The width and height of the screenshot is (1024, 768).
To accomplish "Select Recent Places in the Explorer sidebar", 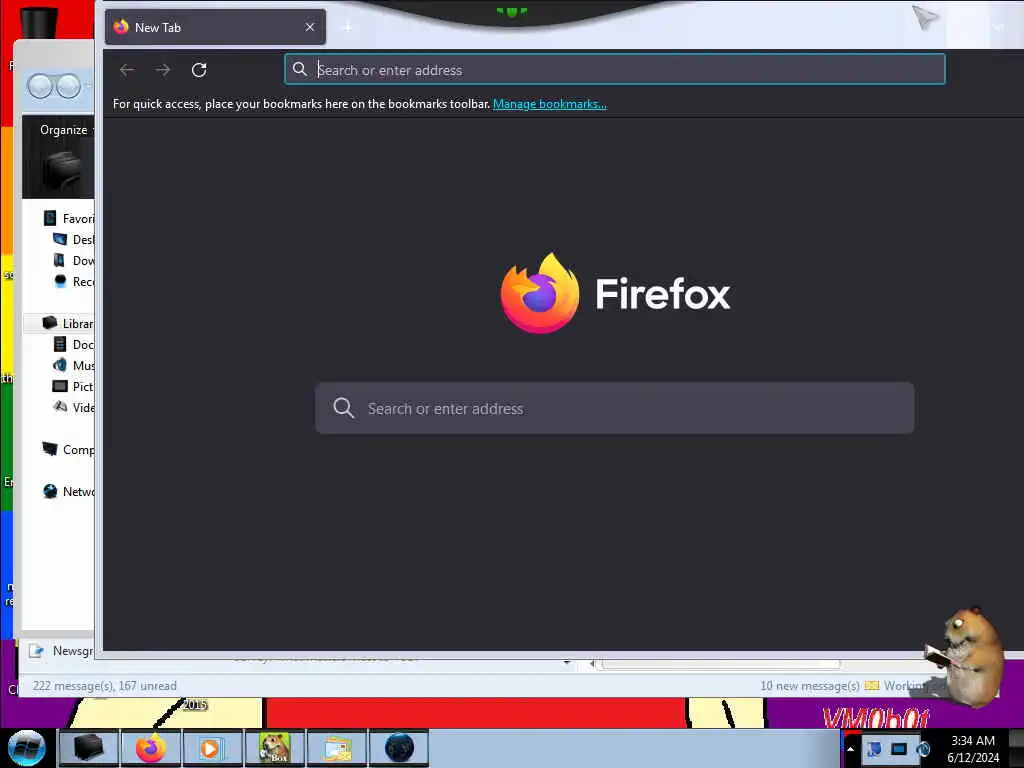I will pyautogui.click(x=73, y=281).
